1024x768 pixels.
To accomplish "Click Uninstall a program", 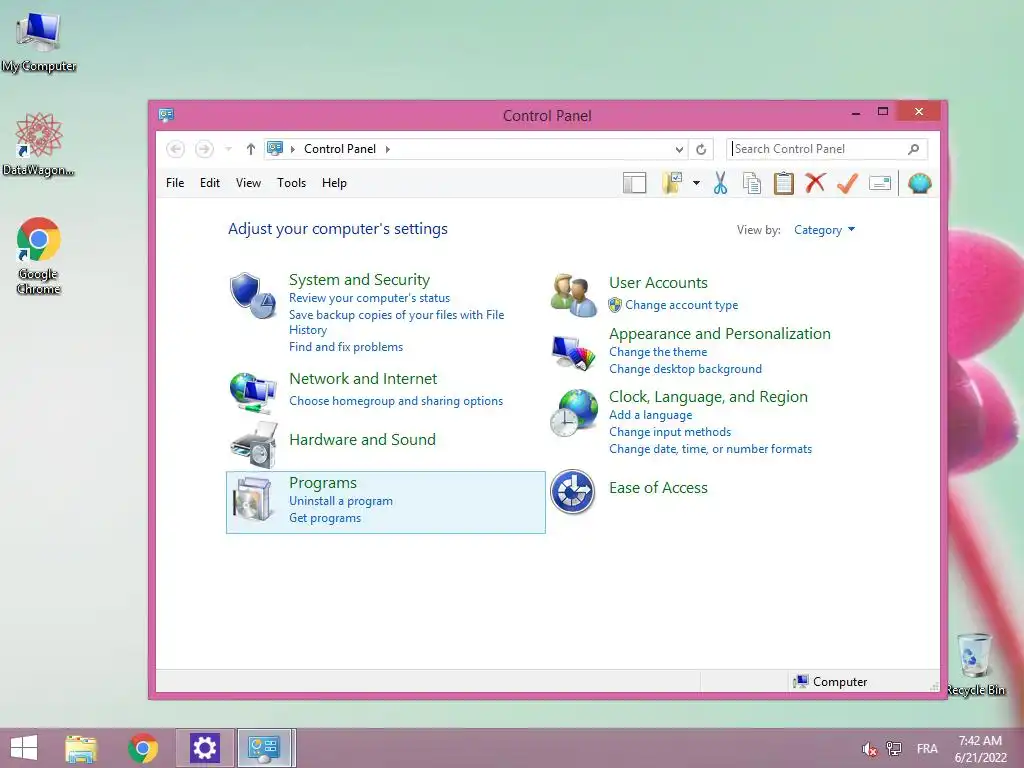I will (x=341, y=501).
